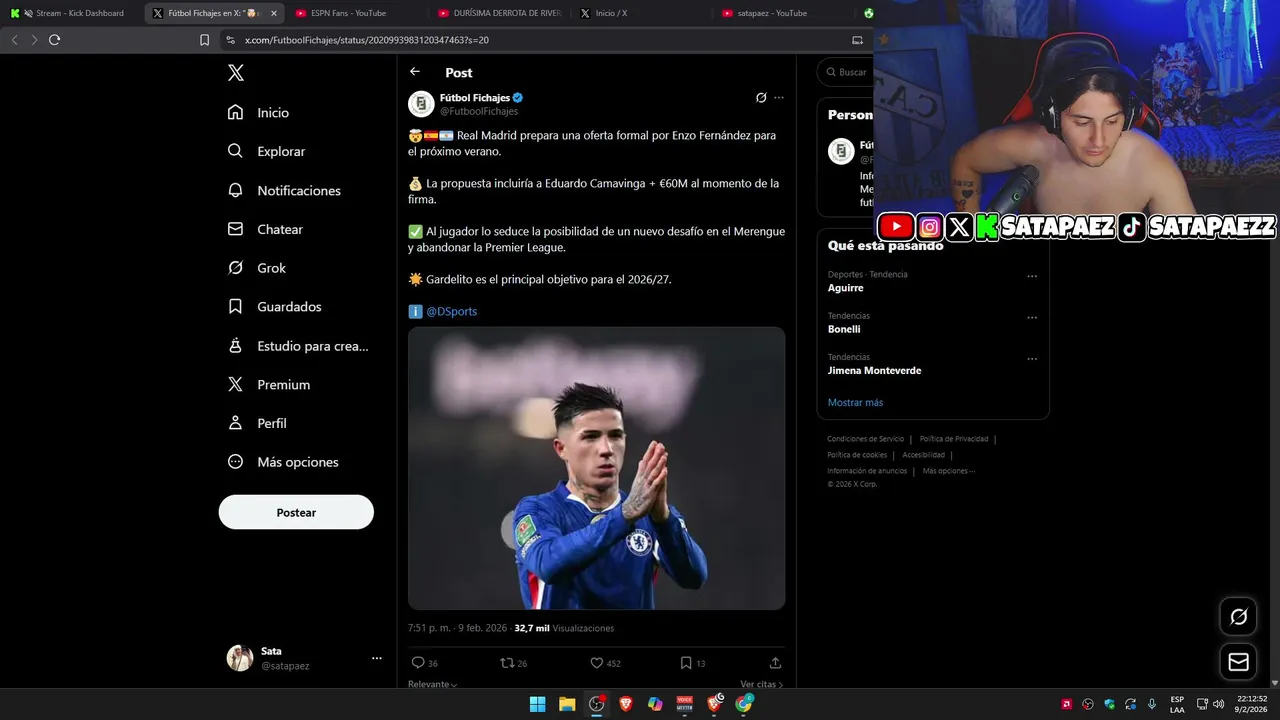This screenshot has height=720, width=1280.
Task: Click the @DSports mention link
Action: point(451,311)
